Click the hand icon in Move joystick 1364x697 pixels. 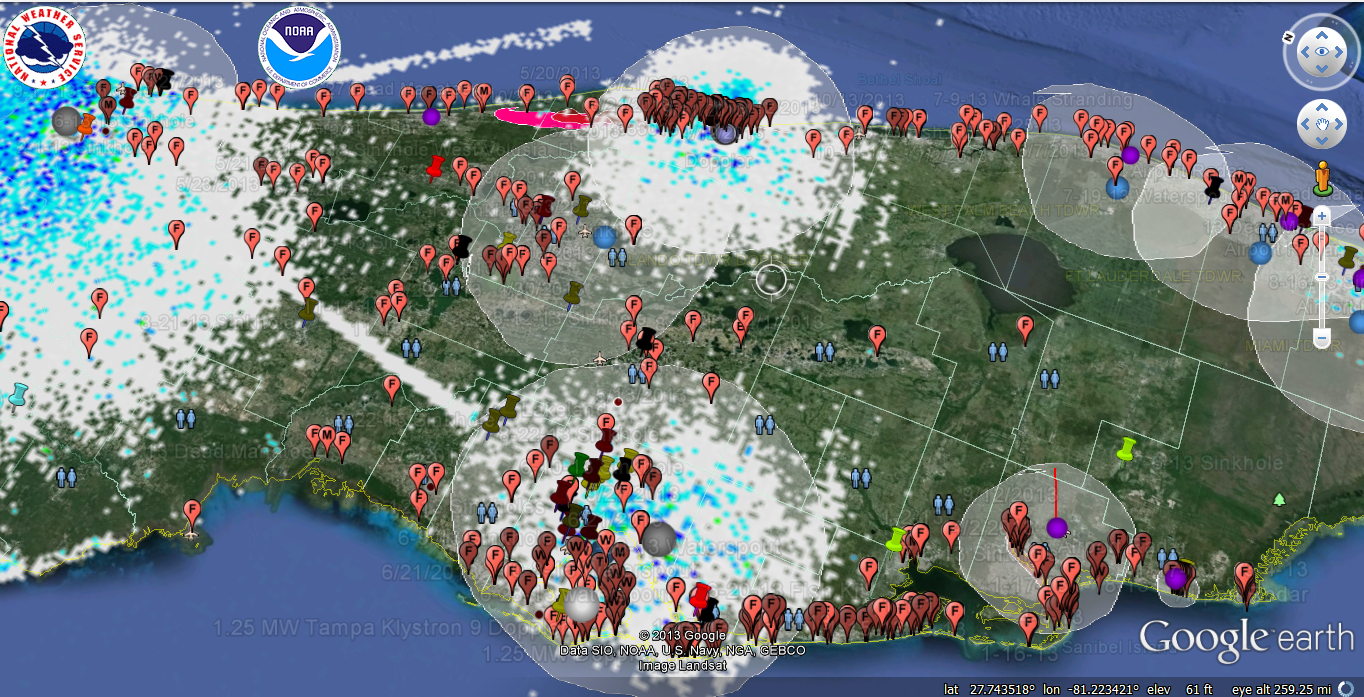[1322, 124]
